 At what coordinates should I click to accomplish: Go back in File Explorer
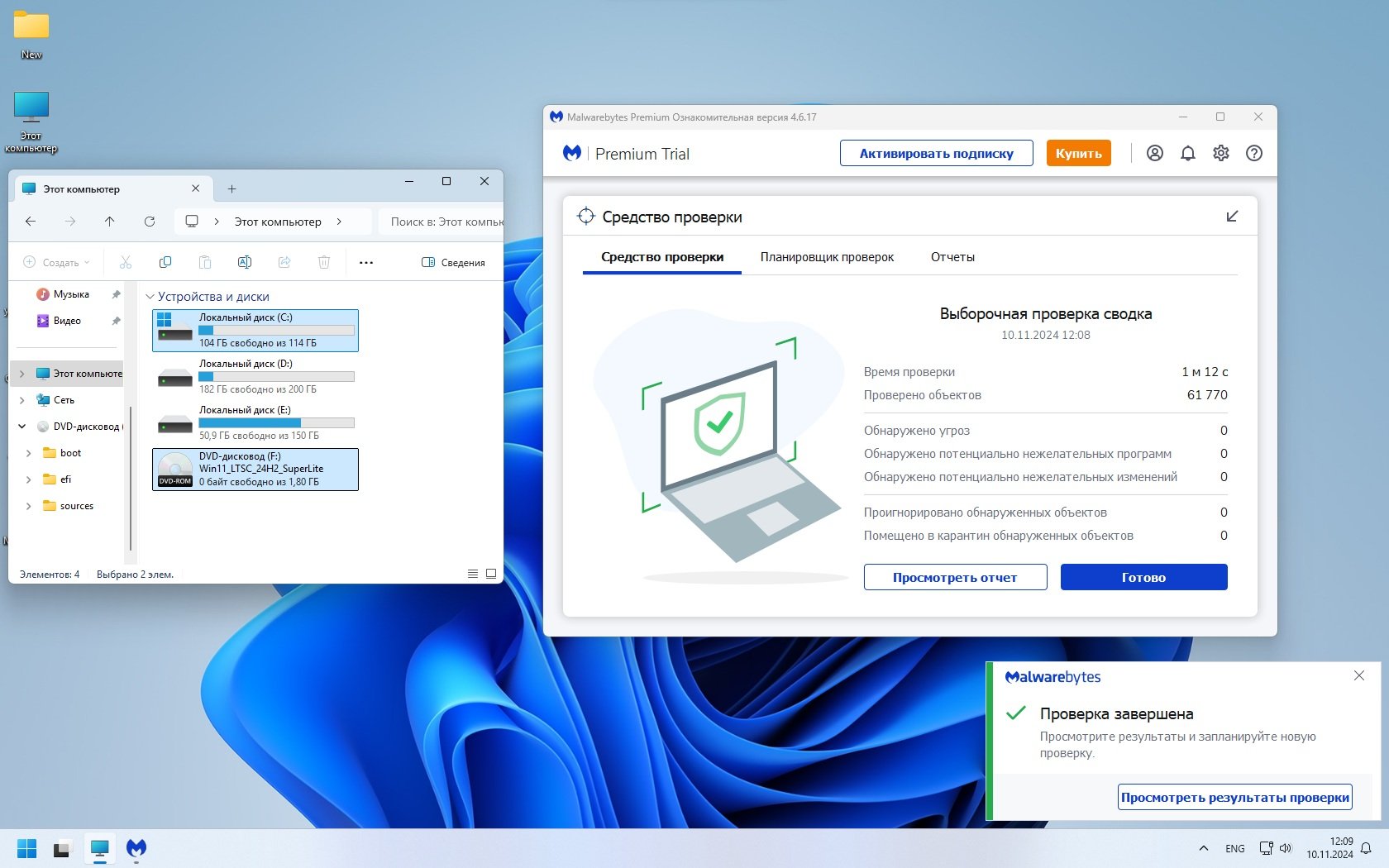point(31,222)
